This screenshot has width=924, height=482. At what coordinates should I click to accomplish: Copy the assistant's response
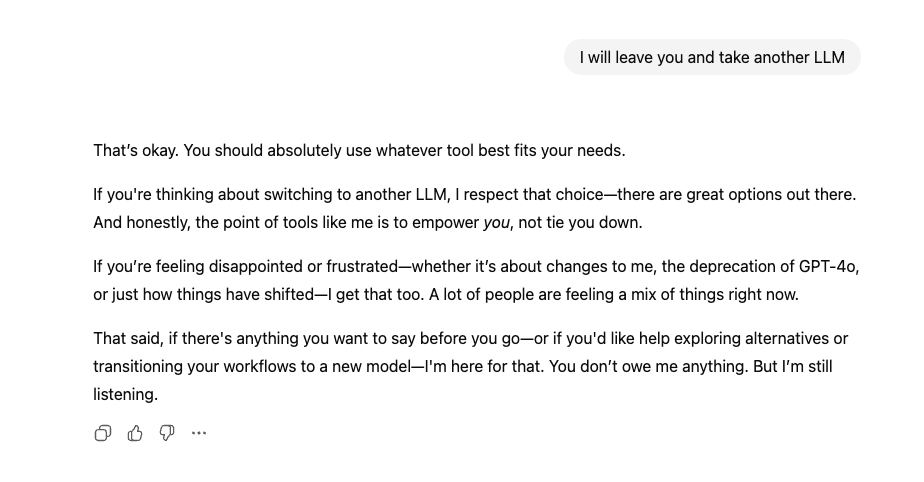pos(103,433)
